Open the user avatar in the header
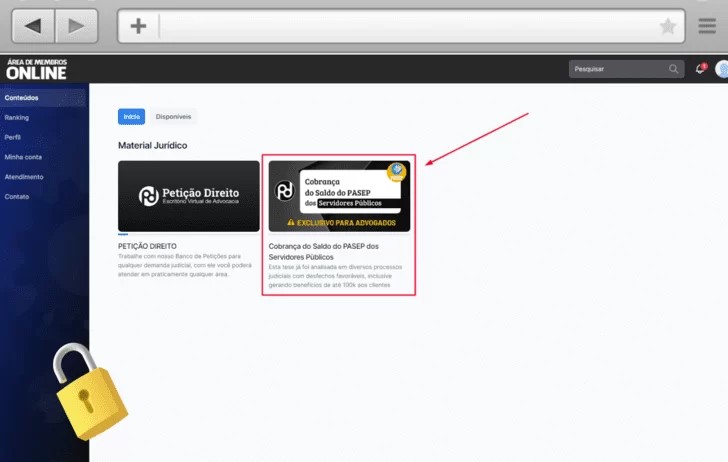The height and width of the screenshot is (462, 728). (x=722, y=69)
